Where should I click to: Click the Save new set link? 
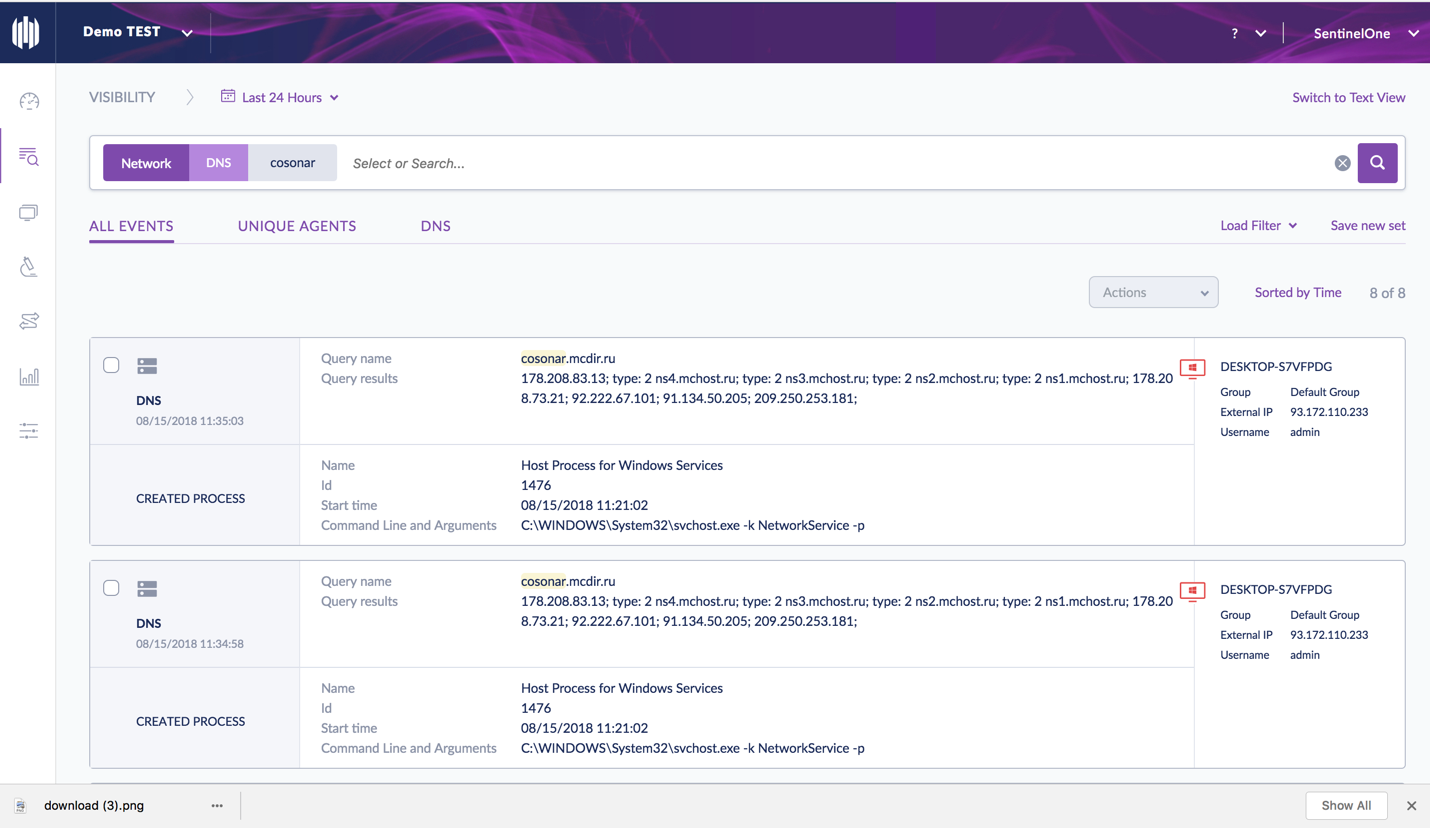coord(1367,225)
